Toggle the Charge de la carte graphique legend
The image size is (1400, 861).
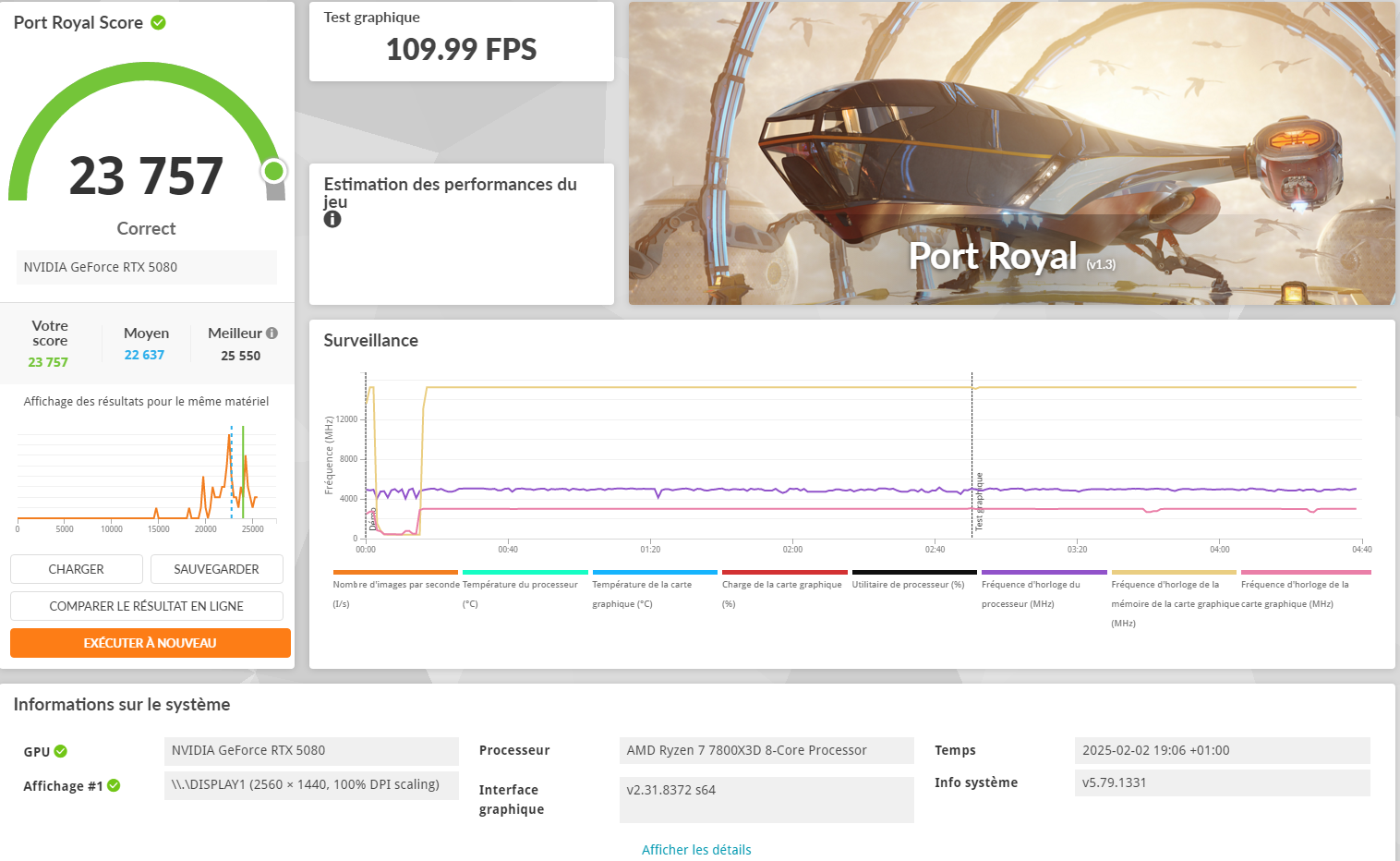tap(781, 585)
